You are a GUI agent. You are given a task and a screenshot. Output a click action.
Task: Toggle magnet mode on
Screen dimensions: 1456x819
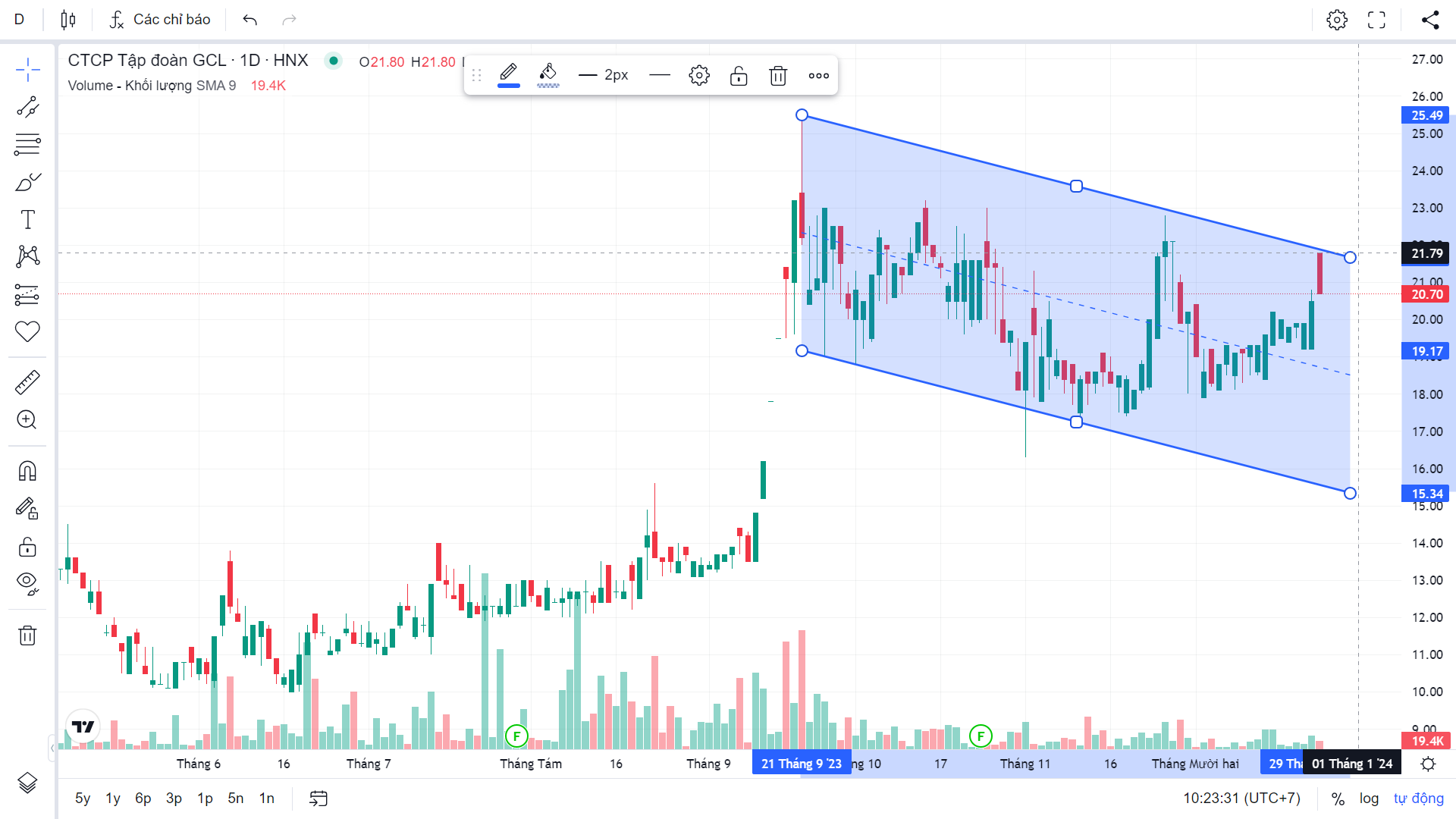(27, 471)
